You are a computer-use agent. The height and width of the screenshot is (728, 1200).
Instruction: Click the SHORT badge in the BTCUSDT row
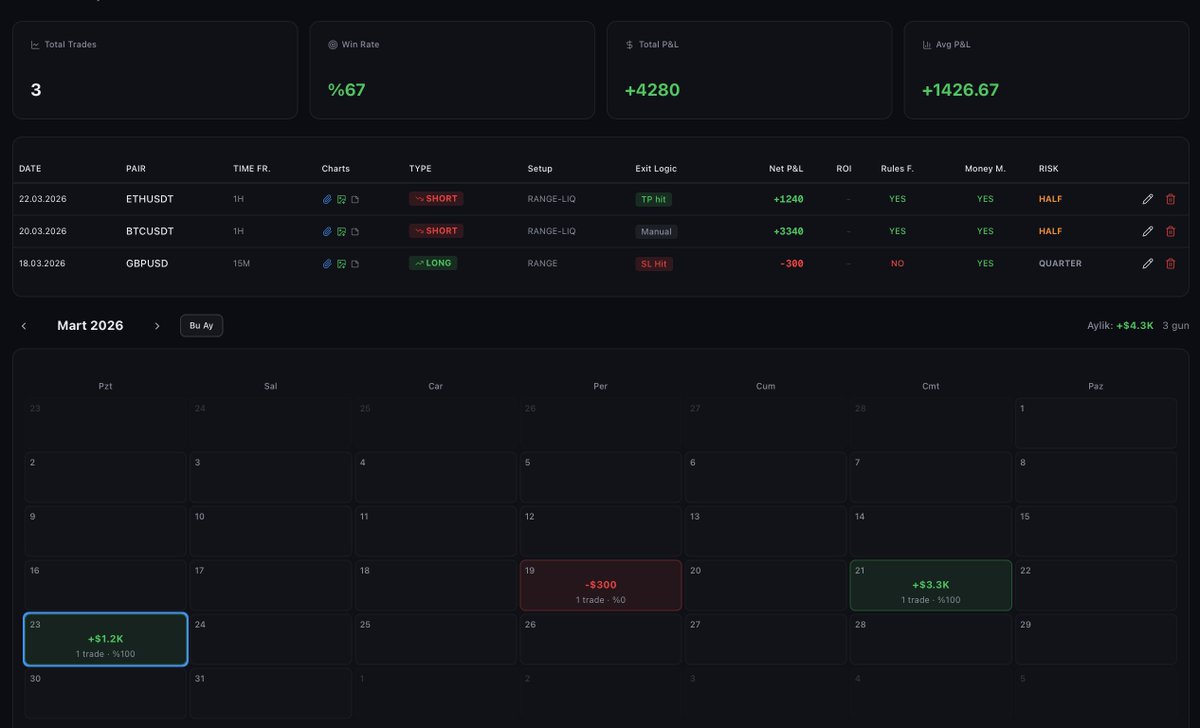click(x=436, y=231)
